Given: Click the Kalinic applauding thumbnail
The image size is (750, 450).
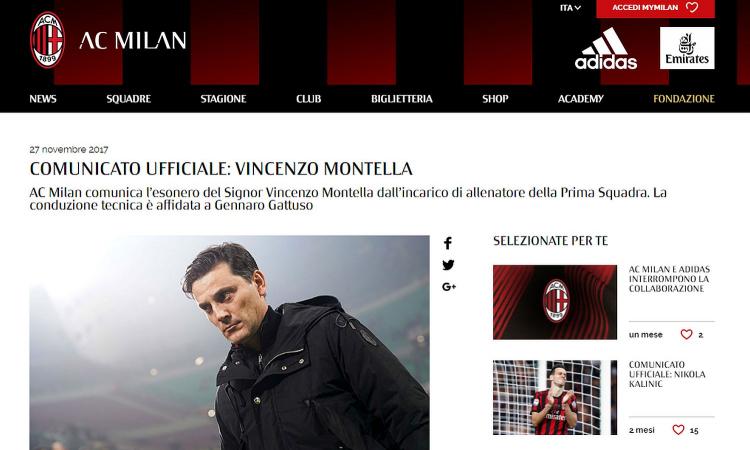Looking at the screenshot, I should pos(555,397).
